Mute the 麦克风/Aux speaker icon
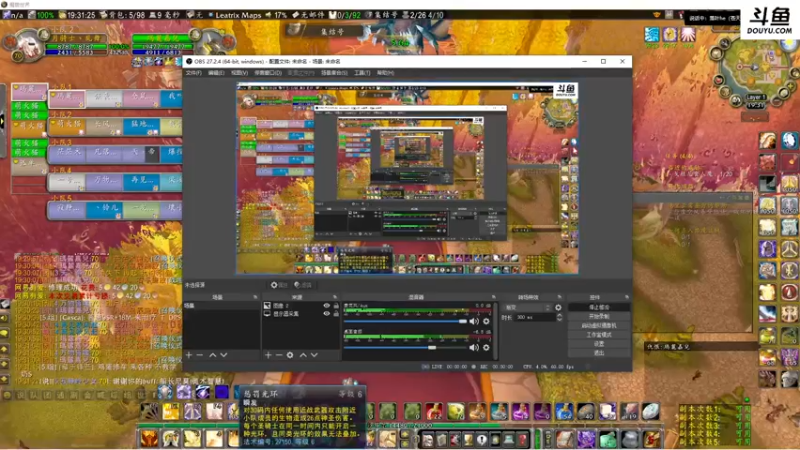This screenshot has width=800, height=450. 474,321
